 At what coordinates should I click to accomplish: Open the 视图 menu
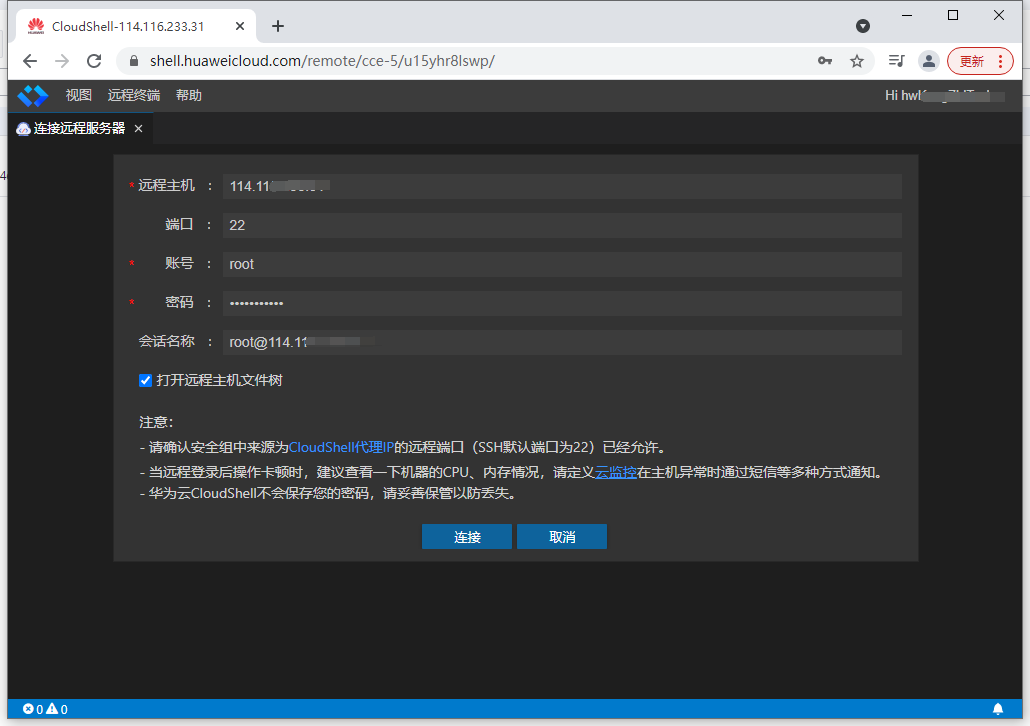click(79, 95)
